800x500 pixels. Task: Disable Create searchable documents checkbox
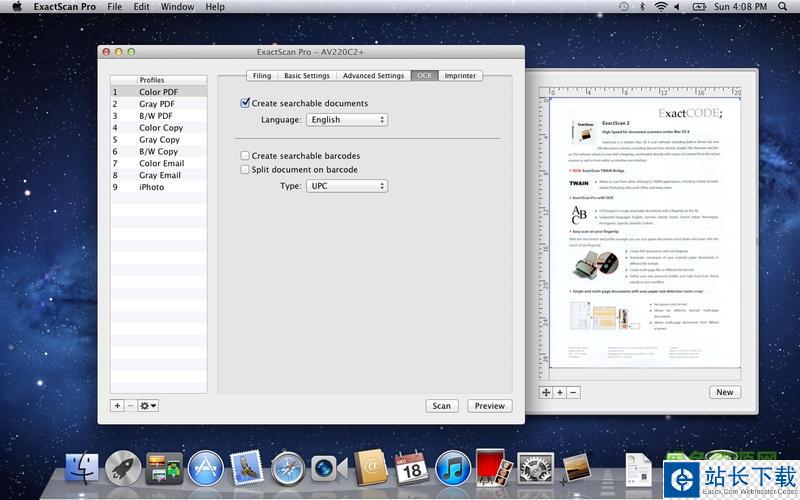tap(245, 103)
